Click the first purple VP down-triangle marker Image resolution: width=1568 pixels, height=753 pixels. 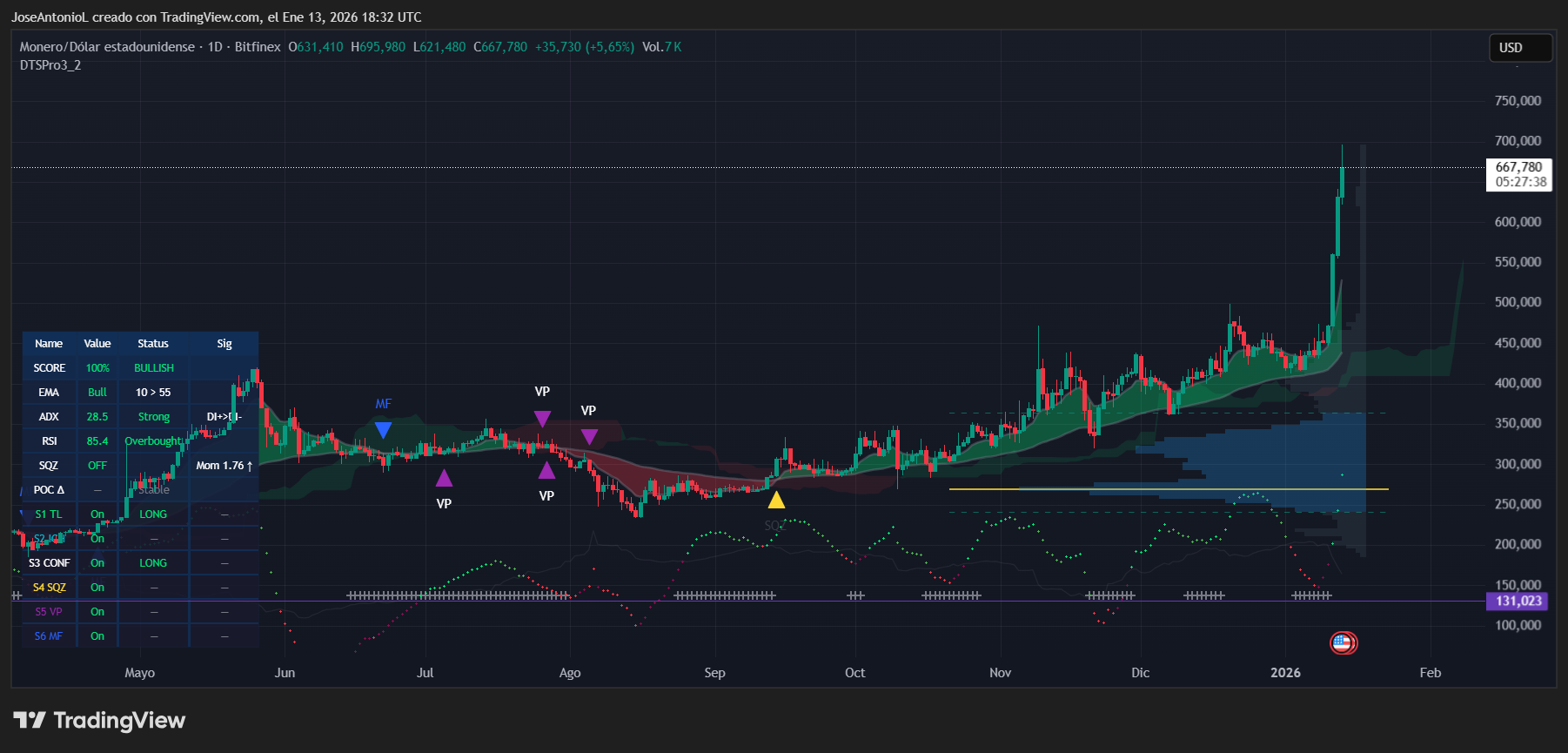(x=542, y=419)
